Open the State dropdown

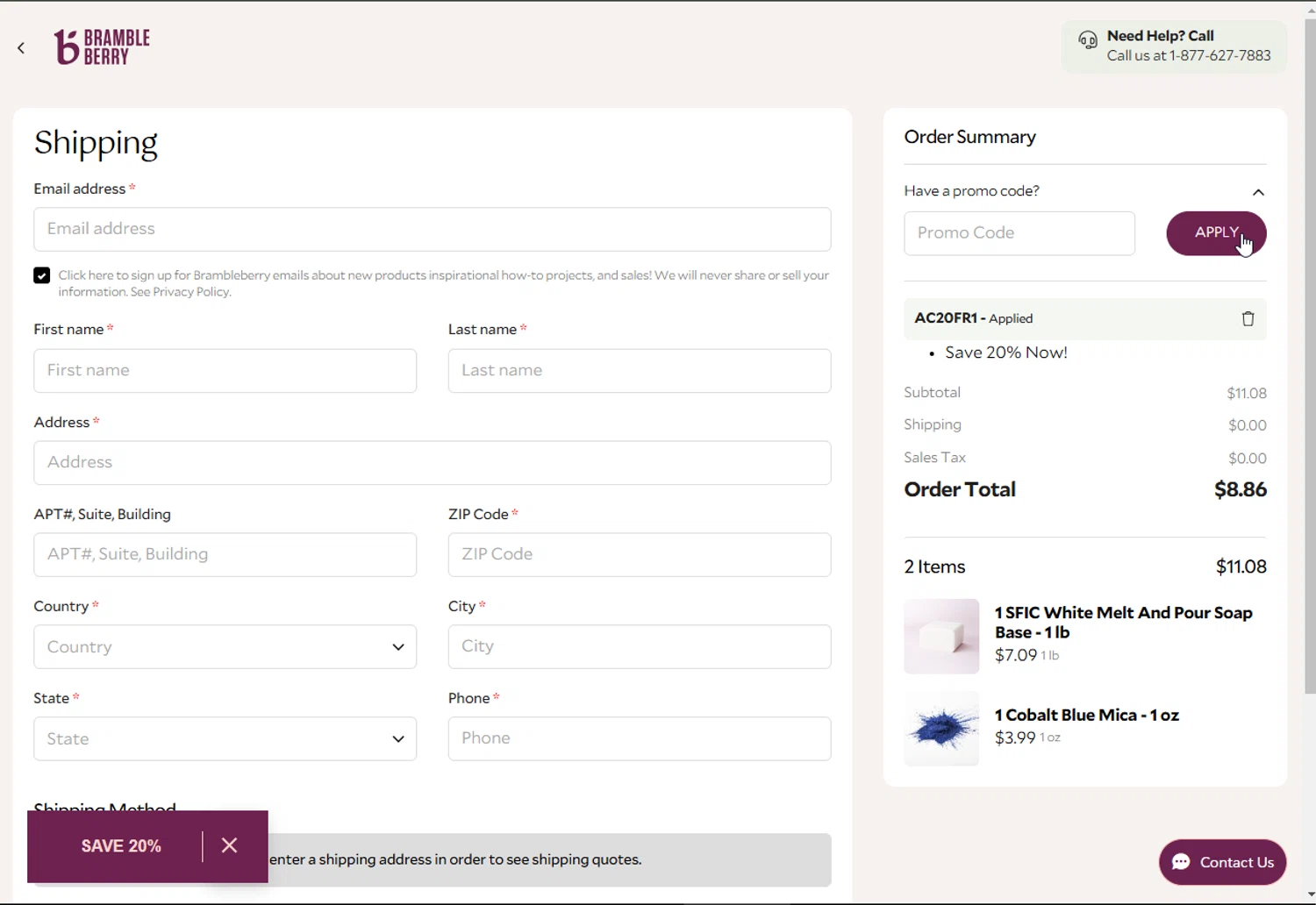pyautogui.click(x=225, y=738)
